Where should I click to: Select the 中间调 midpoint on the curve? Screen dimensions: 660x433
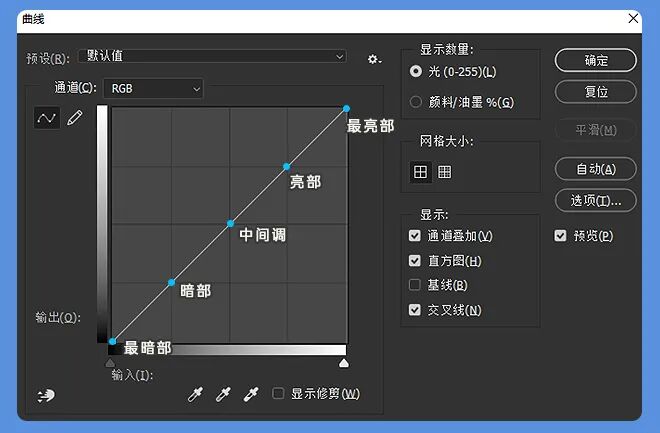click(230, 223)
